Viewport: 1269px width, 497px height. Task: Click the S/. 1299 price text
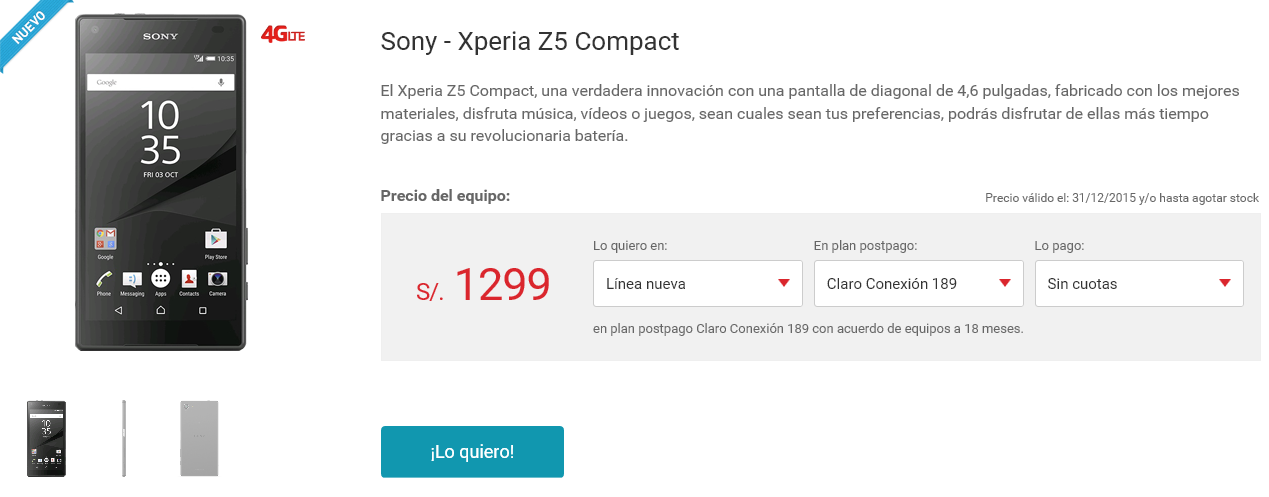coord(483,285)
